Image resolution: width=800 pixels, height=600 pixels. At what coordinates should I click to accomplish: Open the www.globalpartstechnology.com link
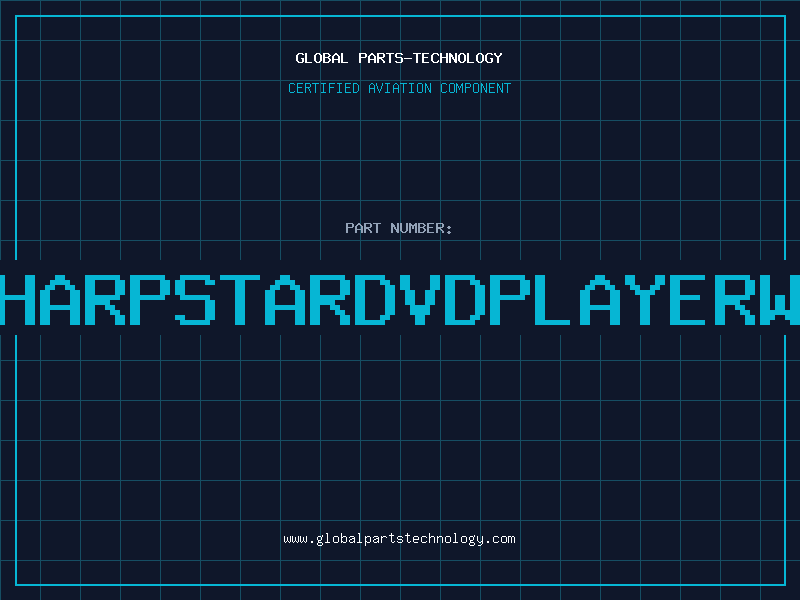pyautogui.click(x=399, y=539)
